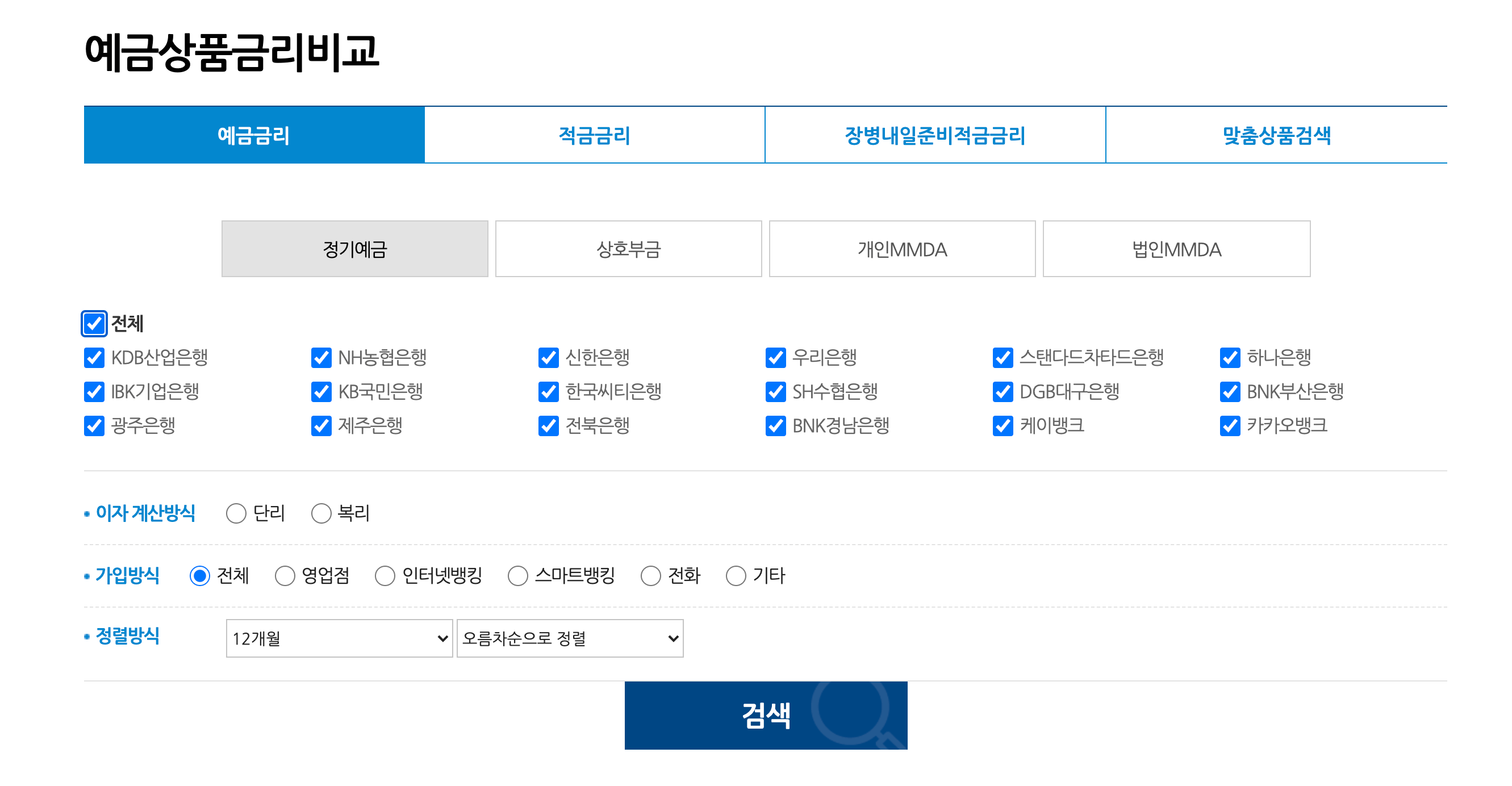
Task: Select the 단리 interest calculation option
Action: point(236,513)
